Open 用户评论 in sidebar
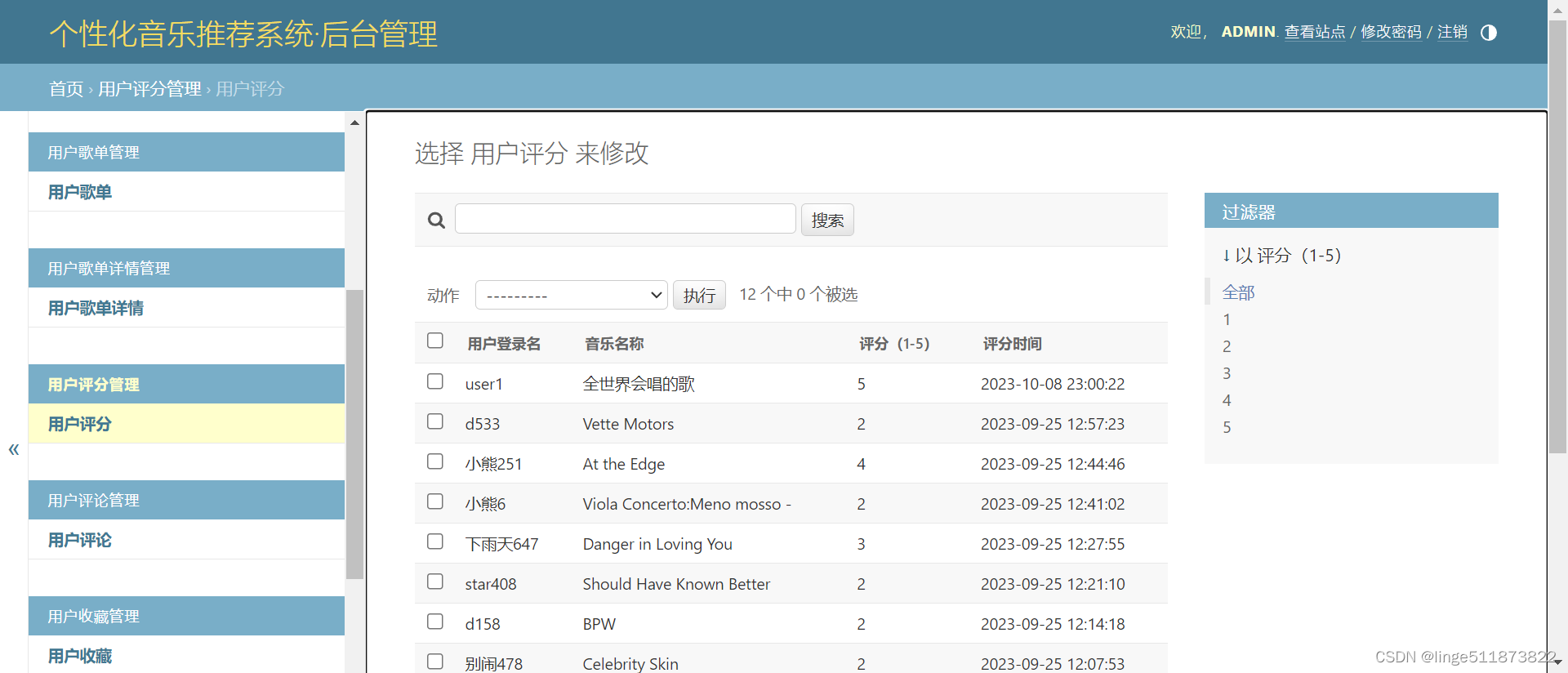The width and height of the screenshot is (1568, 673). 79,540
